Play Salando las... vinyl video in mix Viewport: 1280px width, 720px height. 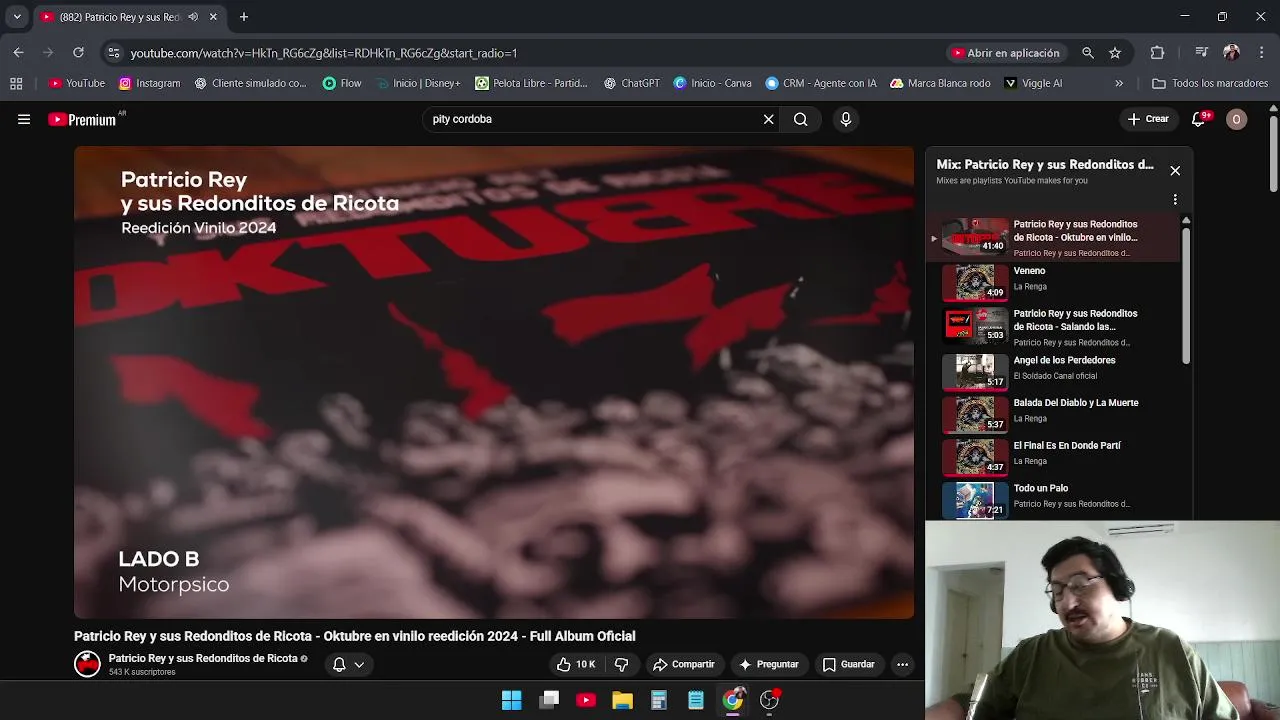pyautogui.click(x=1054, y=326)
